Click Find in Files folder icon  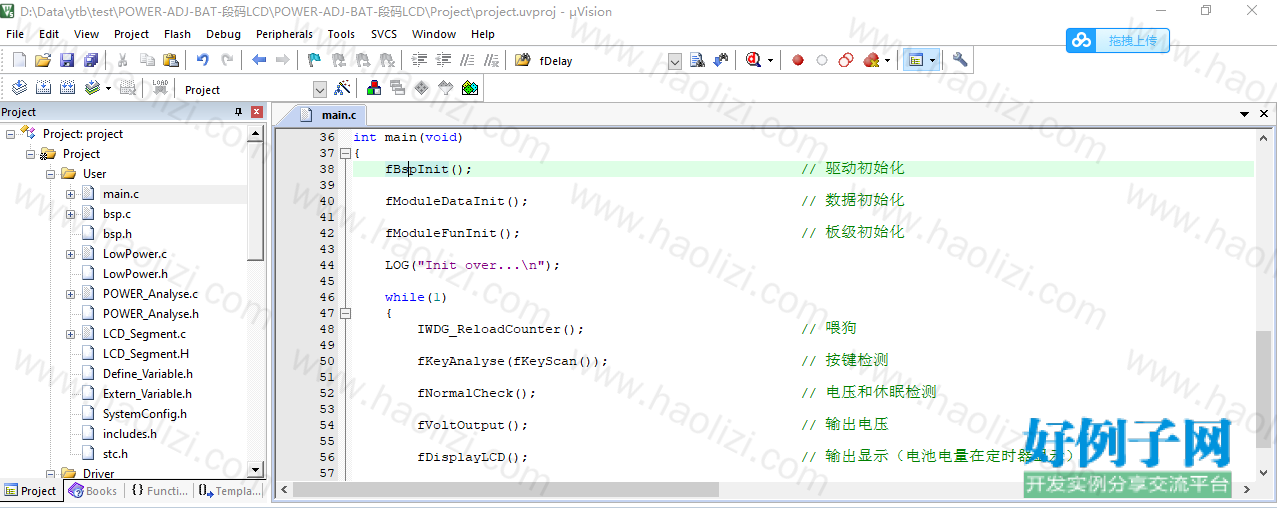tap(522, 60)
